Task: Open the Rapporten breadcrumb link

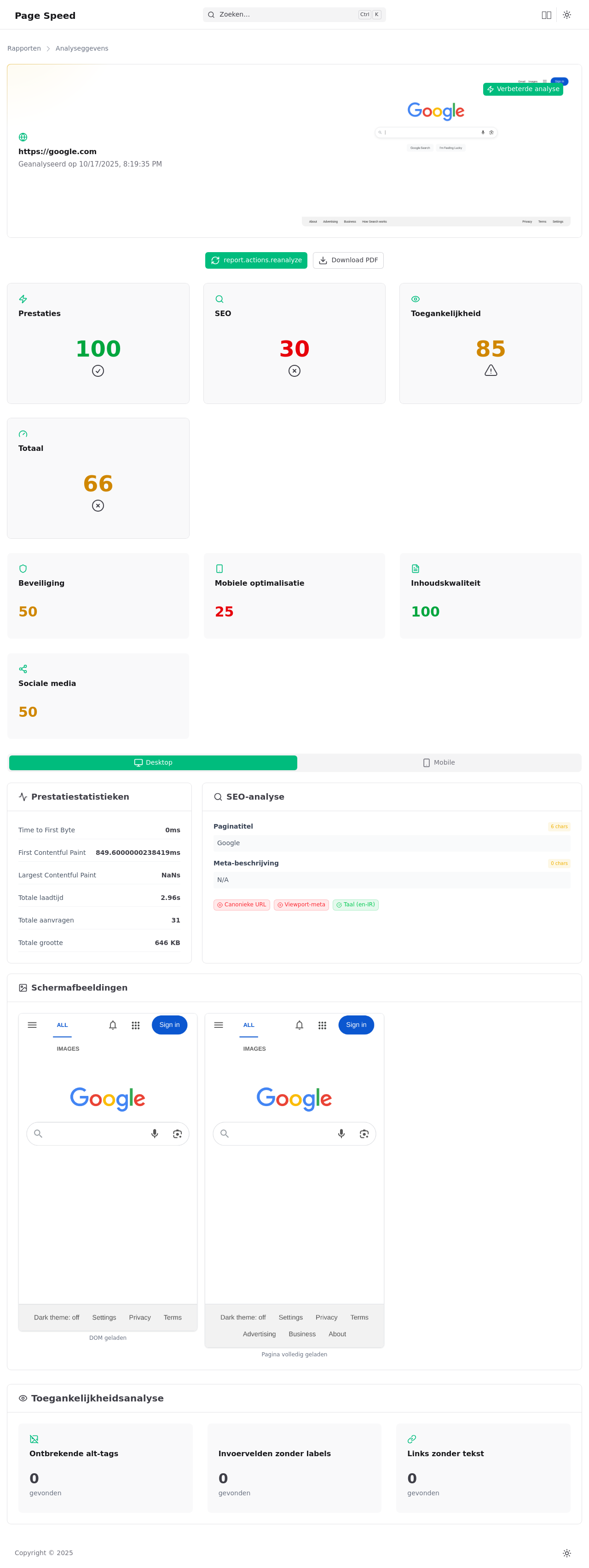Action: 24,49
